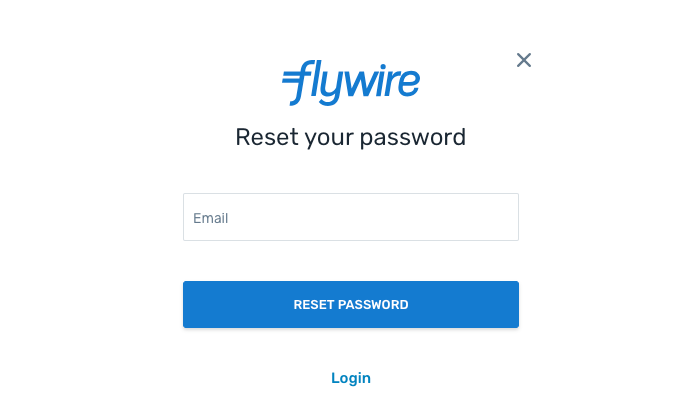Tap the gray X close icon

coord(524,60)
